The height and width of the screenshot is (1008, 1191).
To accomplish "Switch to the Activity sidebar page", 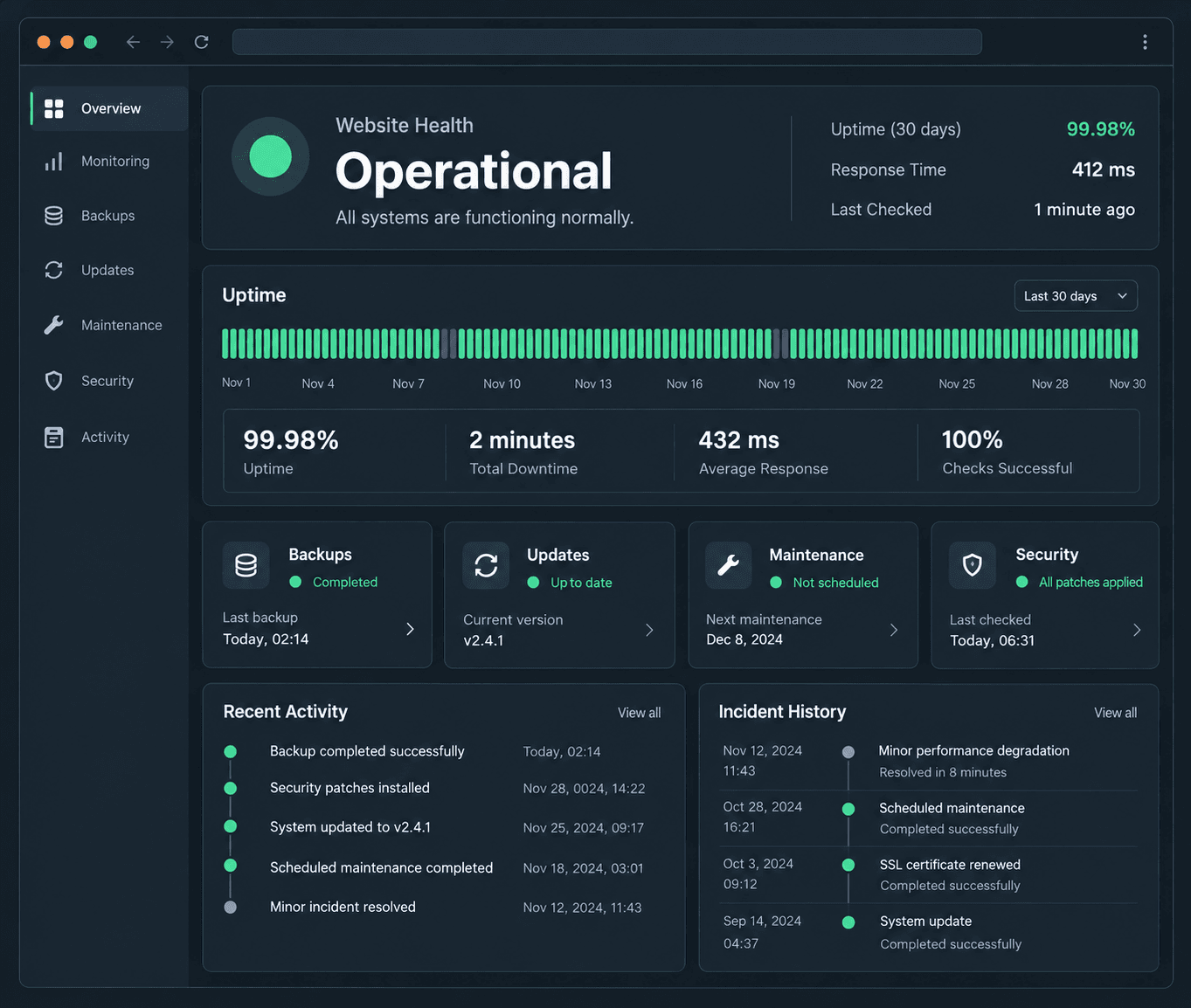I will [105, 438].
